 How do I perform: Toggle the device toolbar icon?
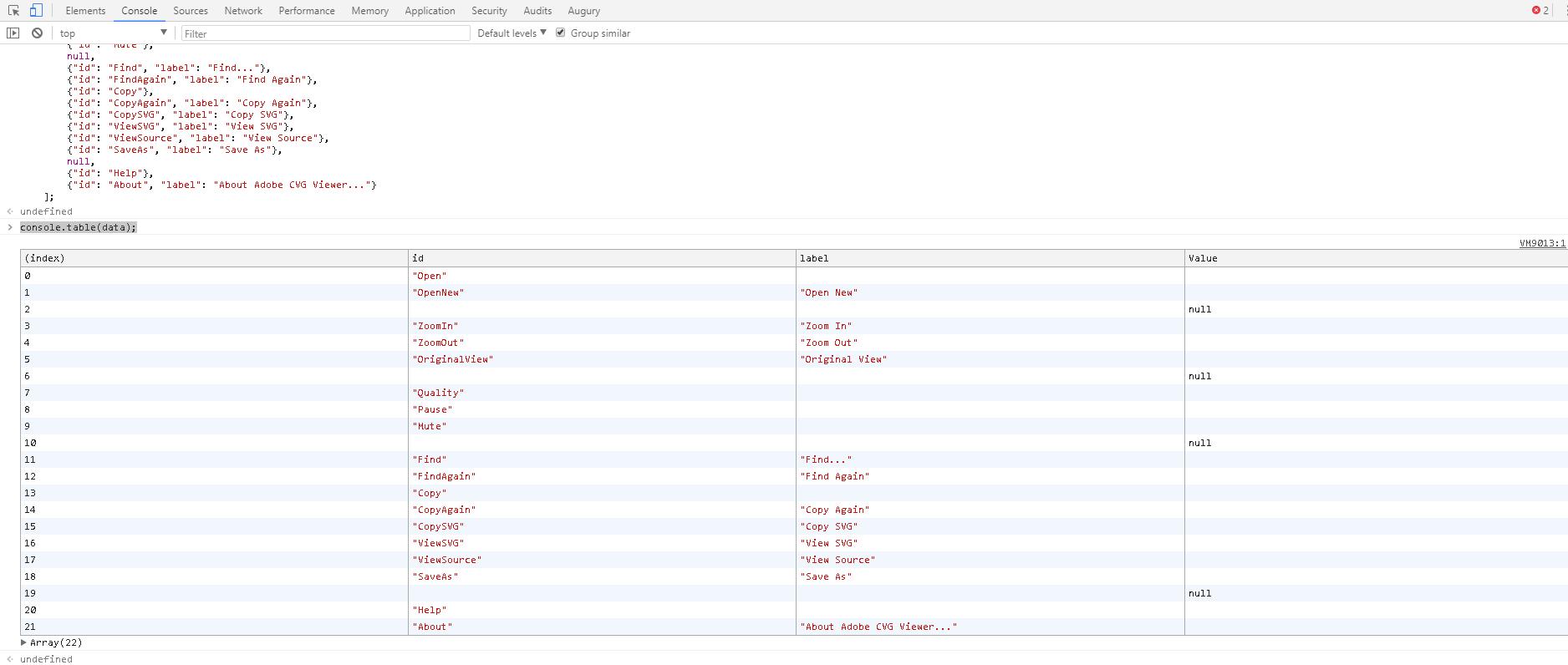[36, 11]
